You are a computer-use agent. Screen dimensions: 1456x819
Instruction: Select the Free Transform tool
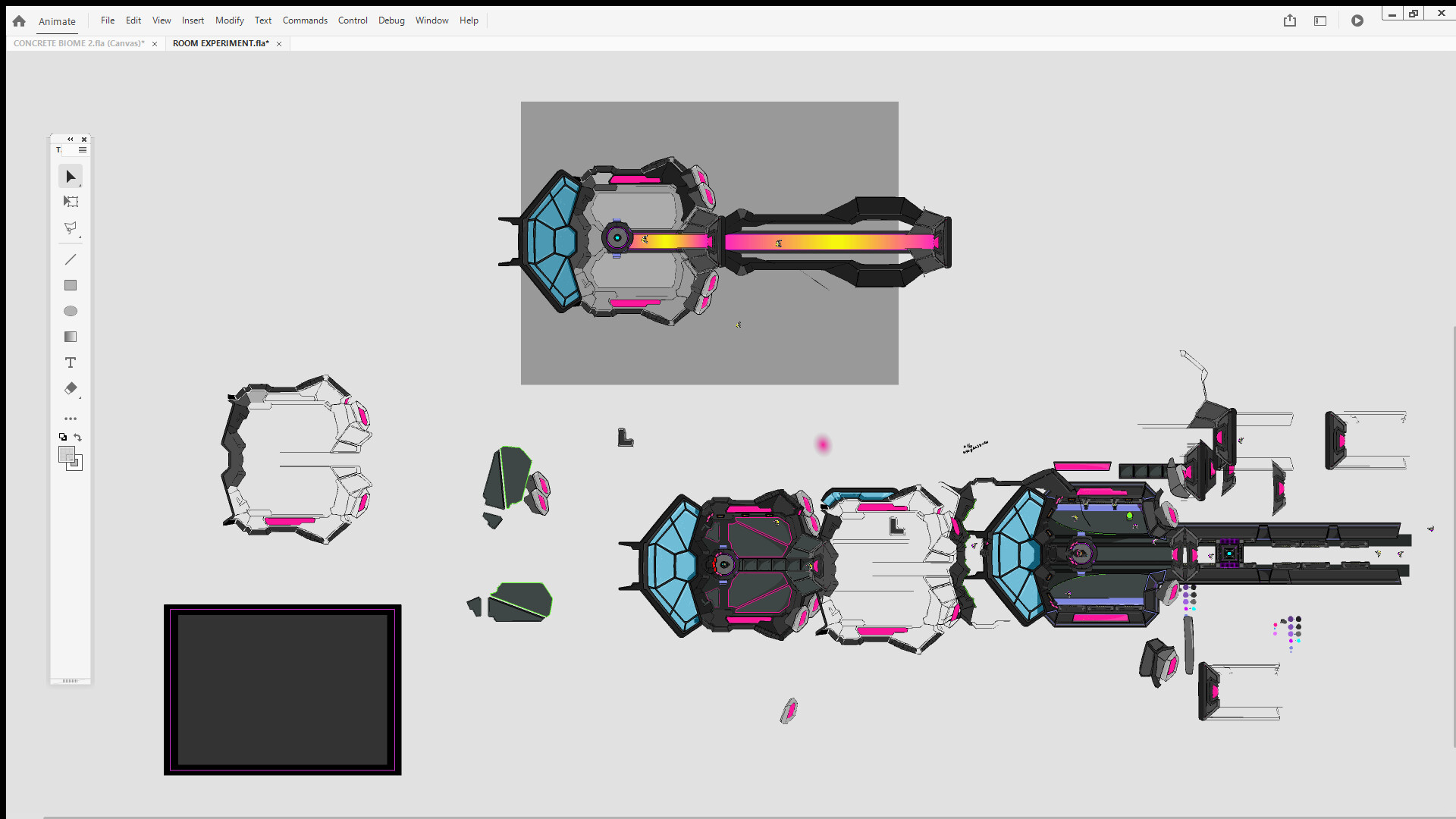click(x=71, y=202)
